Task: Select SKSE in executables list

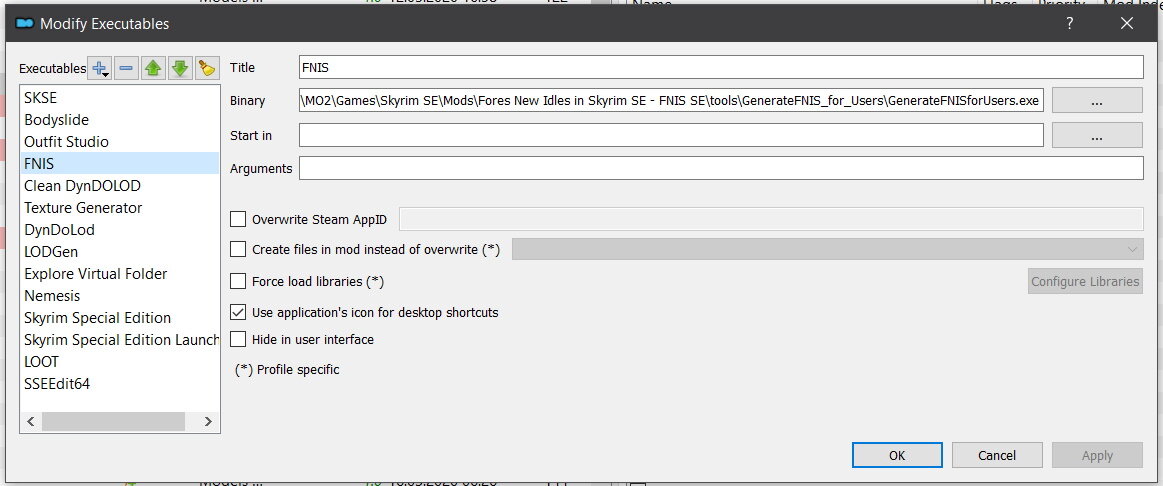Action: [x=119, y=97]
